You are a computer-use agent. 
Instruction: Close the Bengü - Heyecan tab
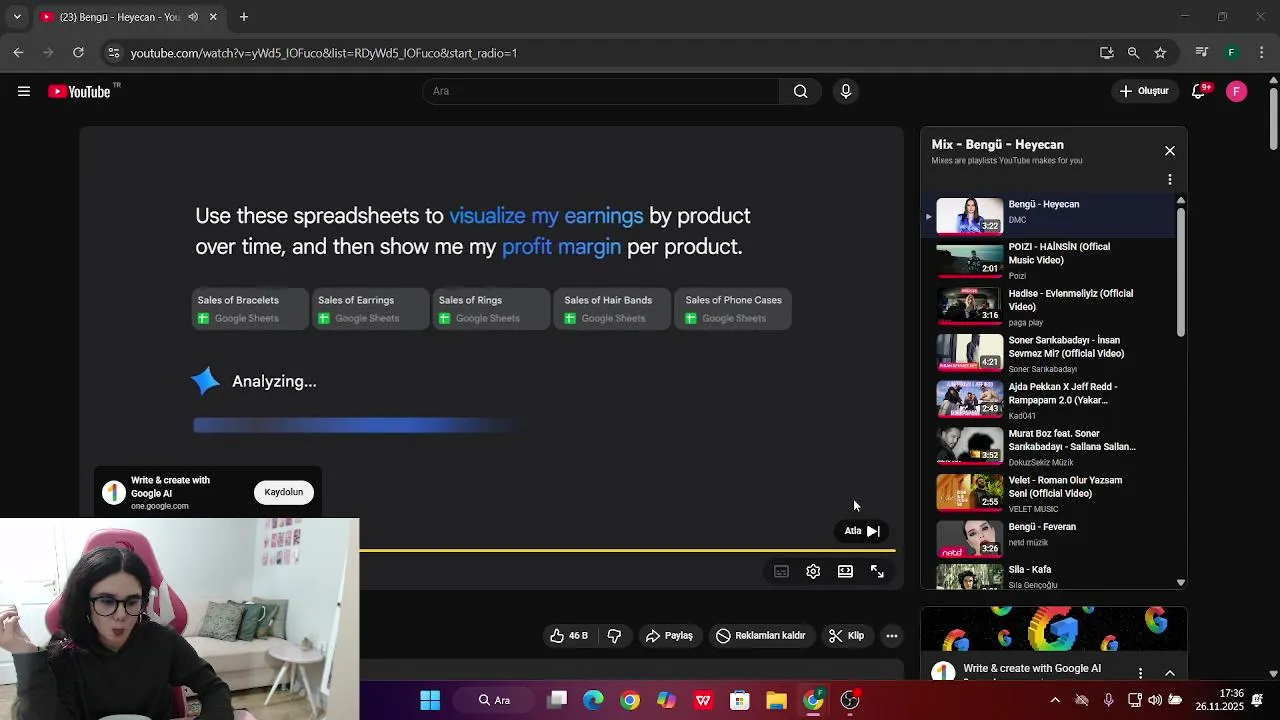(x=213, y=17)
